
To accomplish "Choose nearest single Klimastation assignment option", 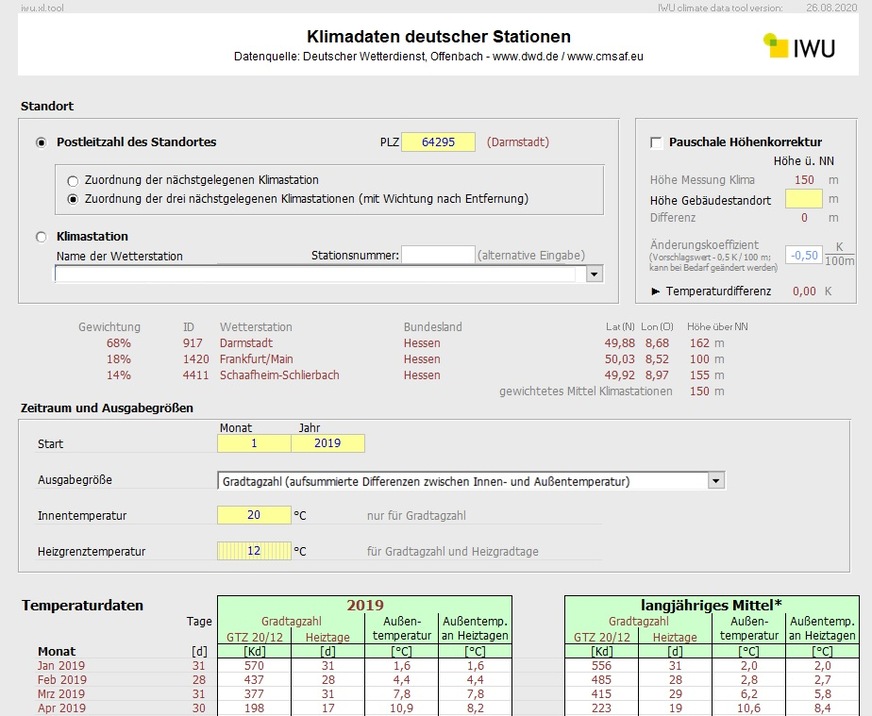I will pyautogui.click(x=72, y=181).
